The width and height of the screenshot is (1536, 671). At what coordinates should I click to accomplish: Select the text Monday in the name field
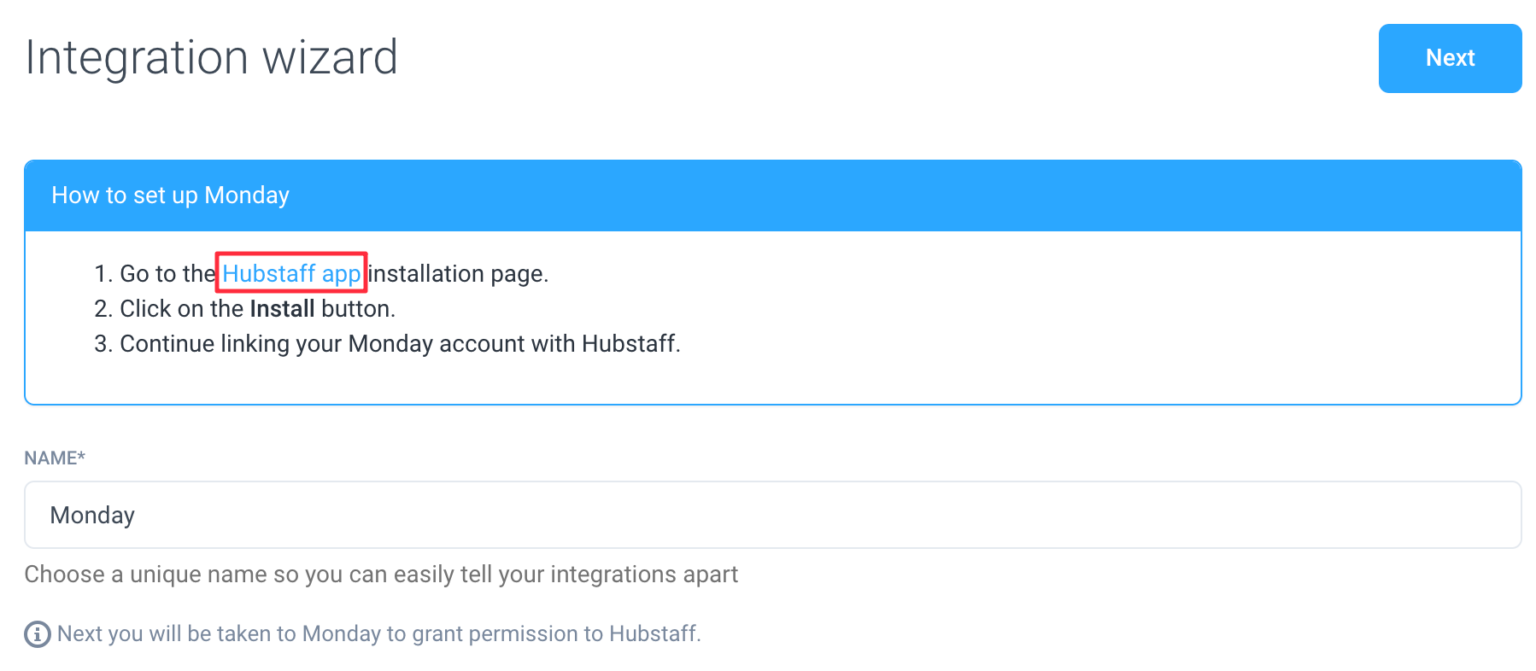point(92,515)
